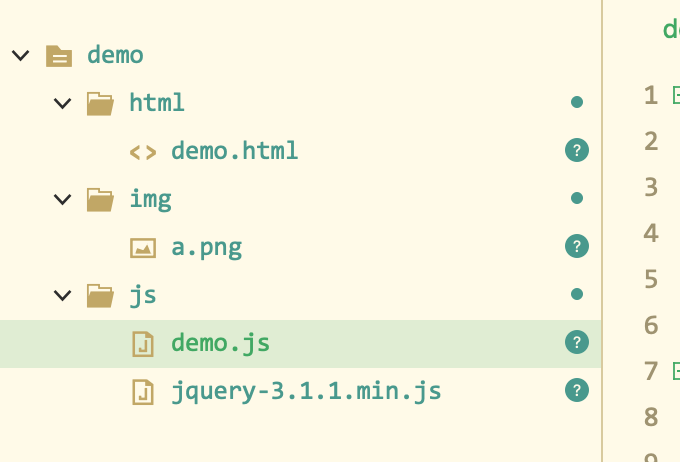Click line number 6 in the editor gutter
This screenshot has width=680, height=462.
tap(651, 325)
